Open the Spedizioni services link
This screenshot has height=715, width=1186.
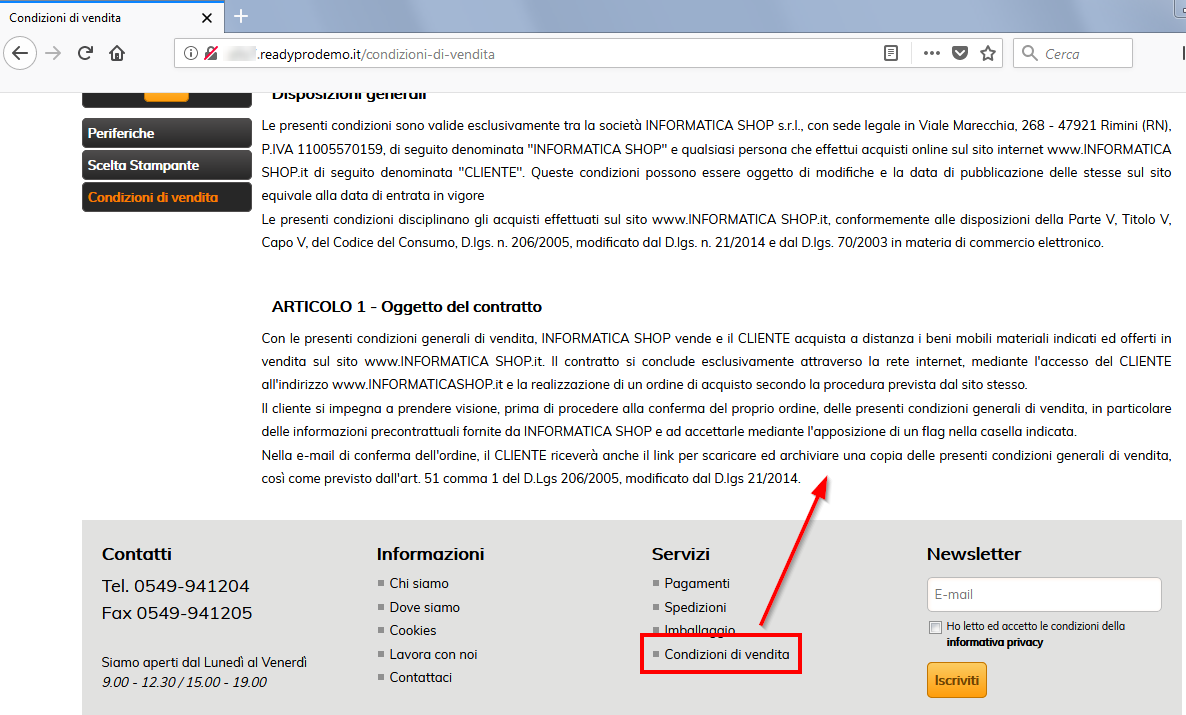[x=695, y=607]
